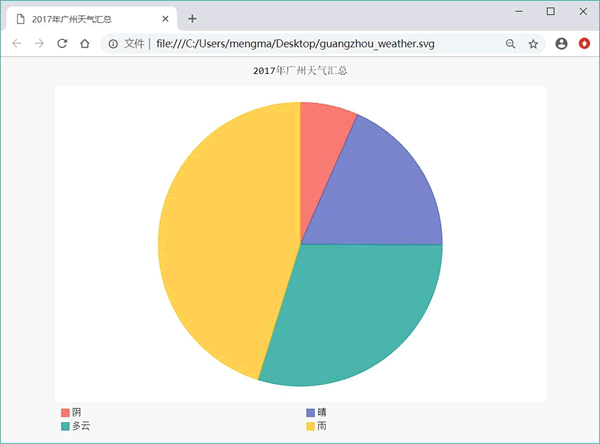Click the browser forward arrow
The height and width of the screenshot is (444, 600).
tap(39, 44)
